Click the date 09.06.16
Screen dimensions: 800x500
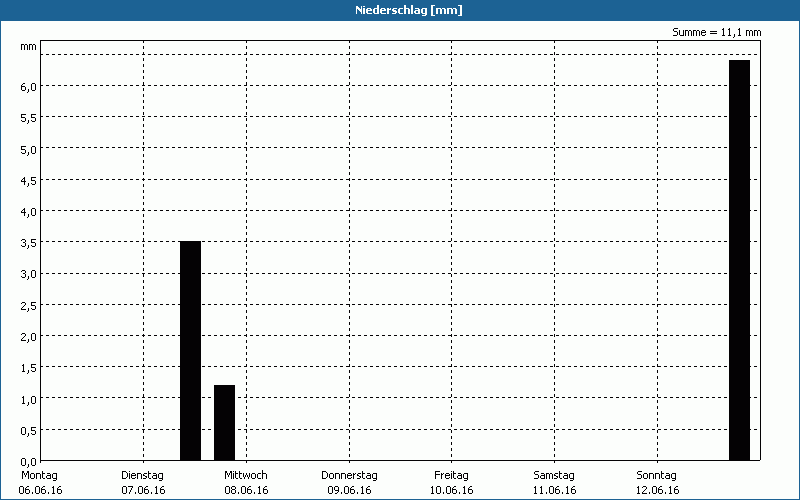(x=349, y=490)
